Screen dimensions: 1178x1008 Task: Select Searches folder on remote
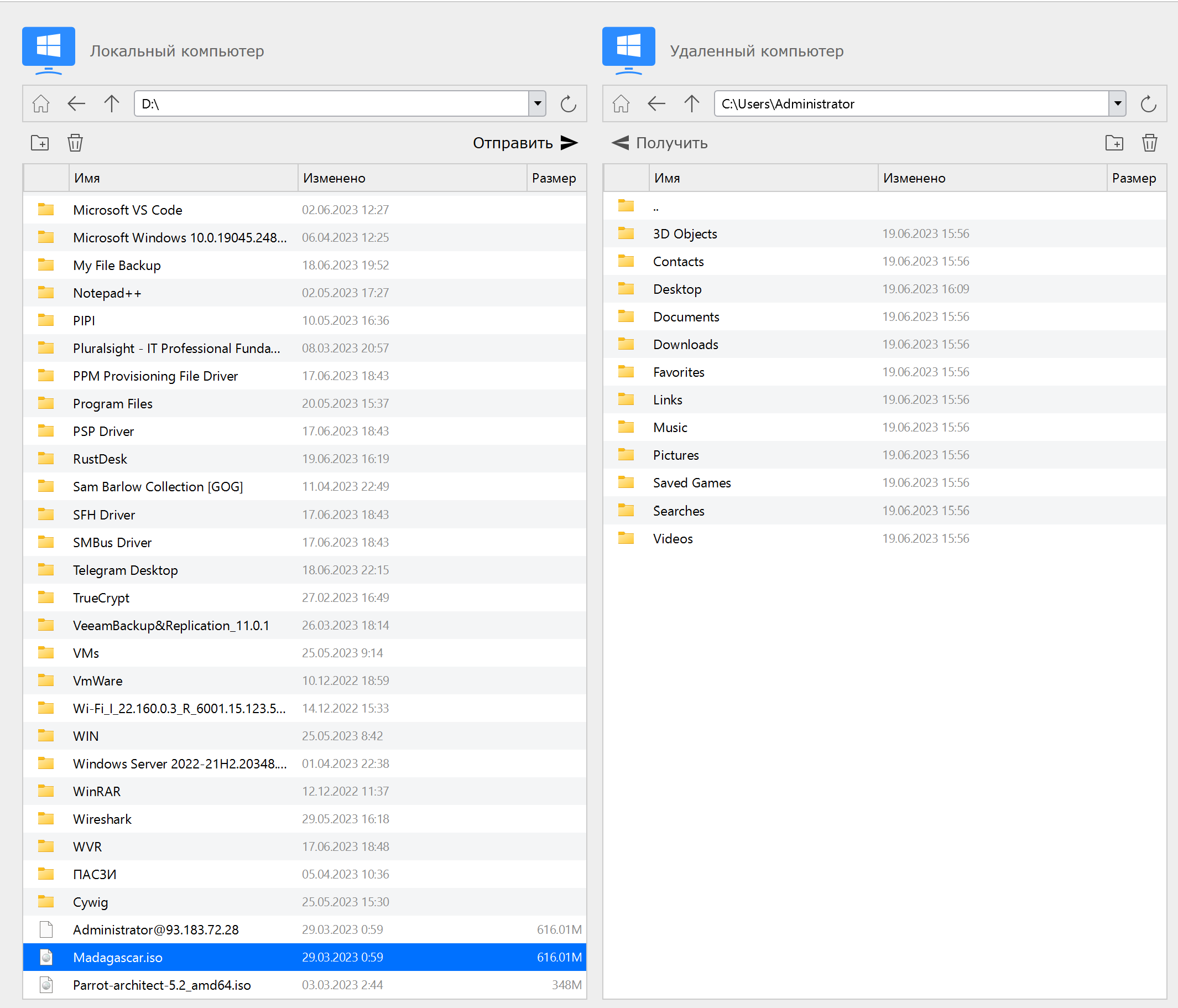coord(885,511)
